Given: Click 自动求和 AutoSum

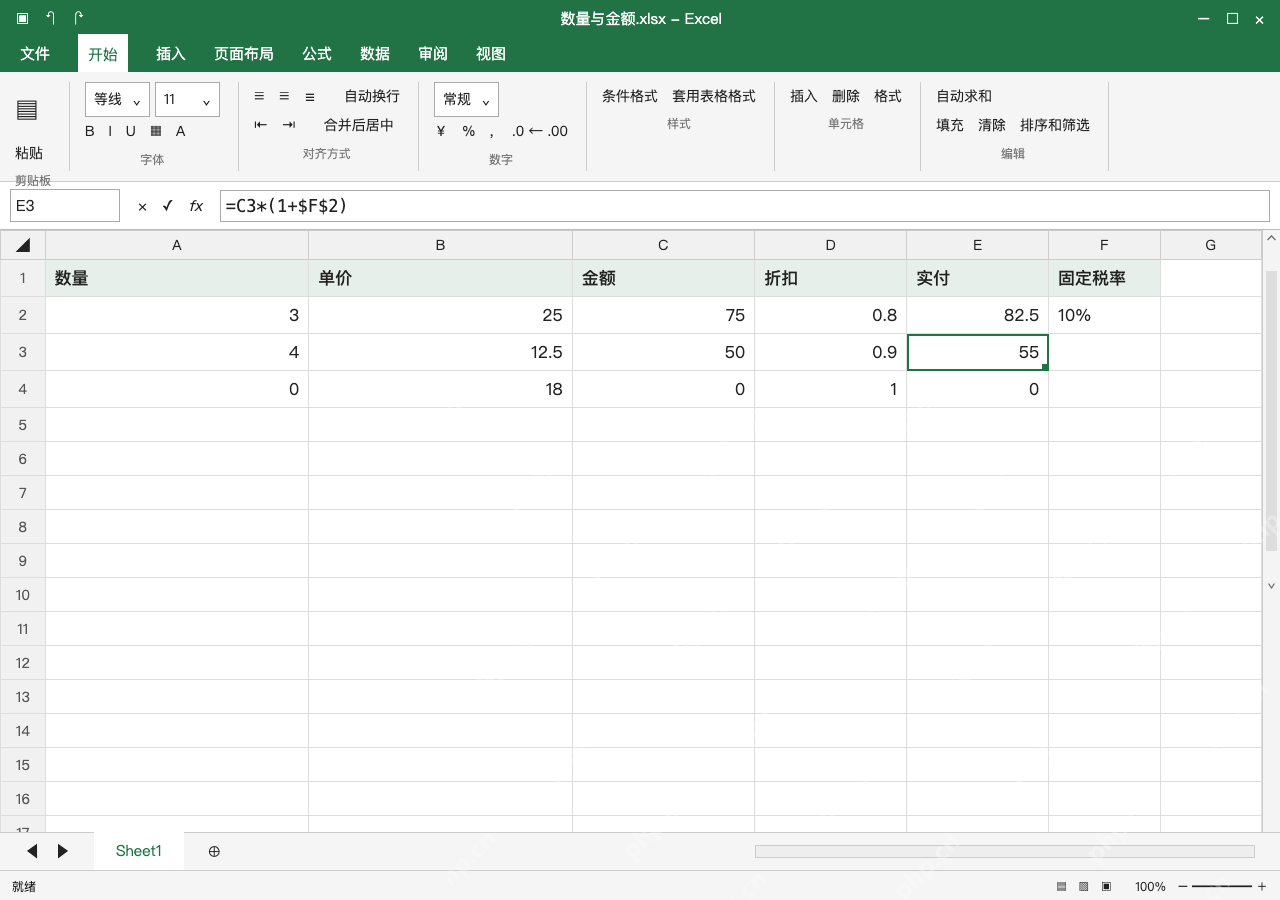Looking at the screenshot, I should (964, 96).
